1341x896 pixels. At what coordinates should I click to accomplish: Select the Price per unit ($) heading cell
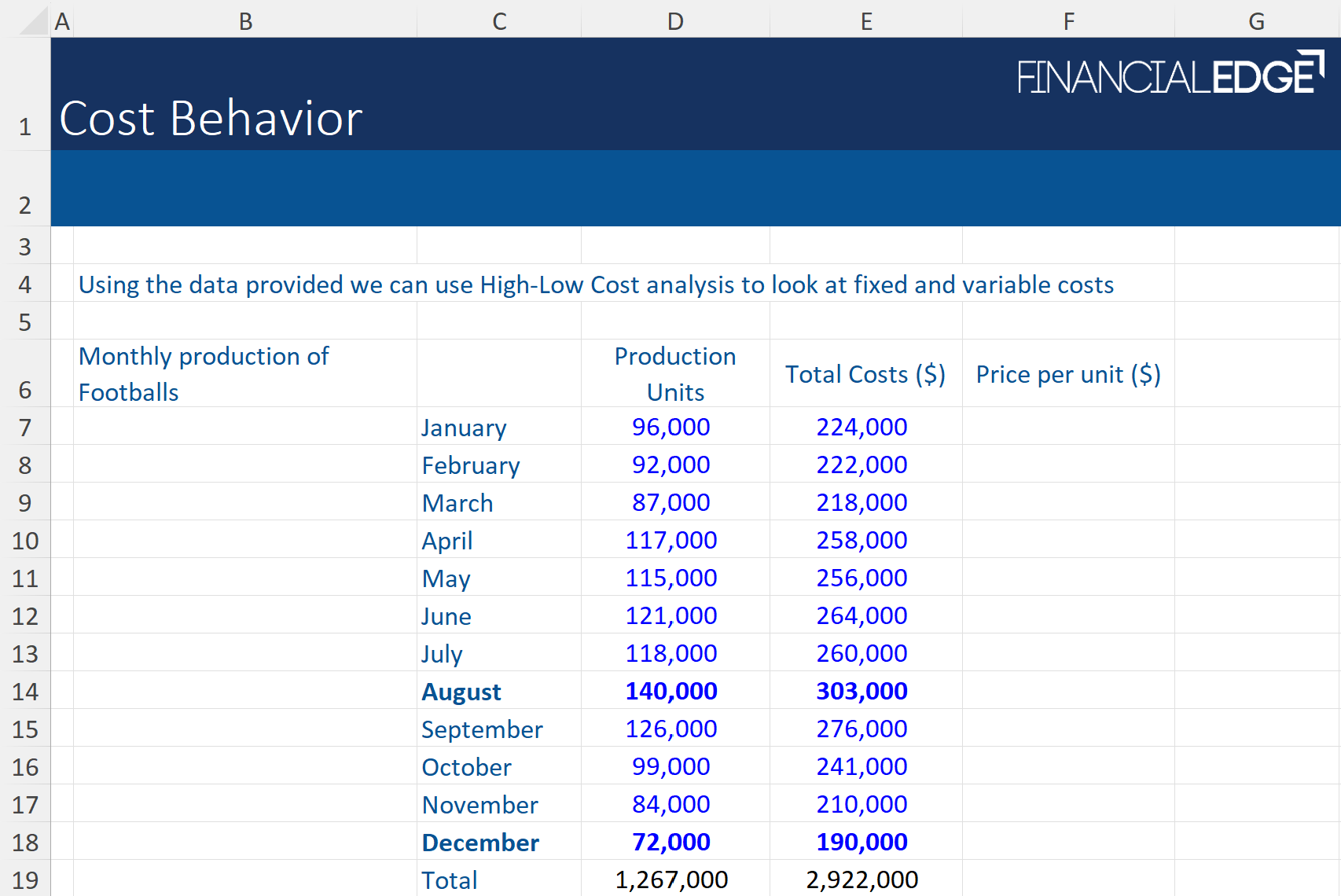tap(1068, 374)
